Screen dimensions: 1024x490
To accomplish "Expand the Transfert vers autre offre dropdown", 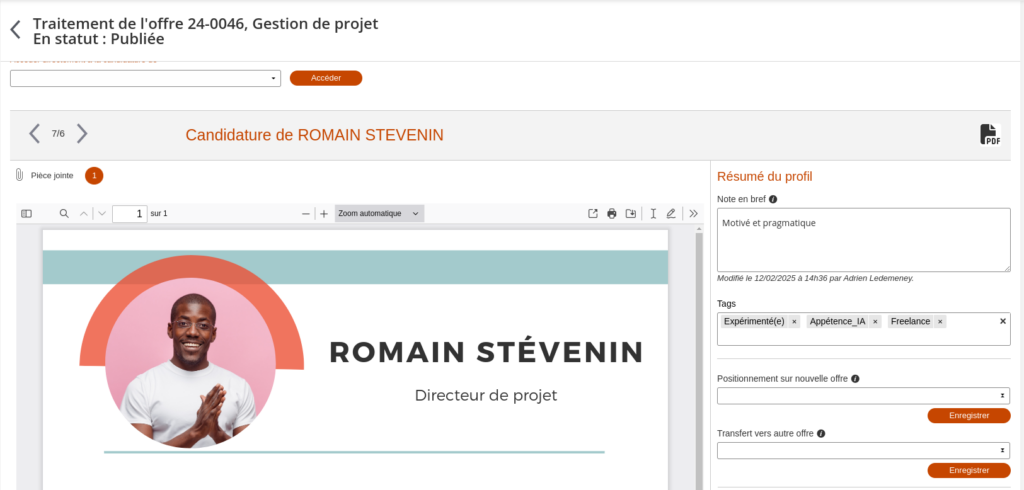I will click(x=863, y=451).
